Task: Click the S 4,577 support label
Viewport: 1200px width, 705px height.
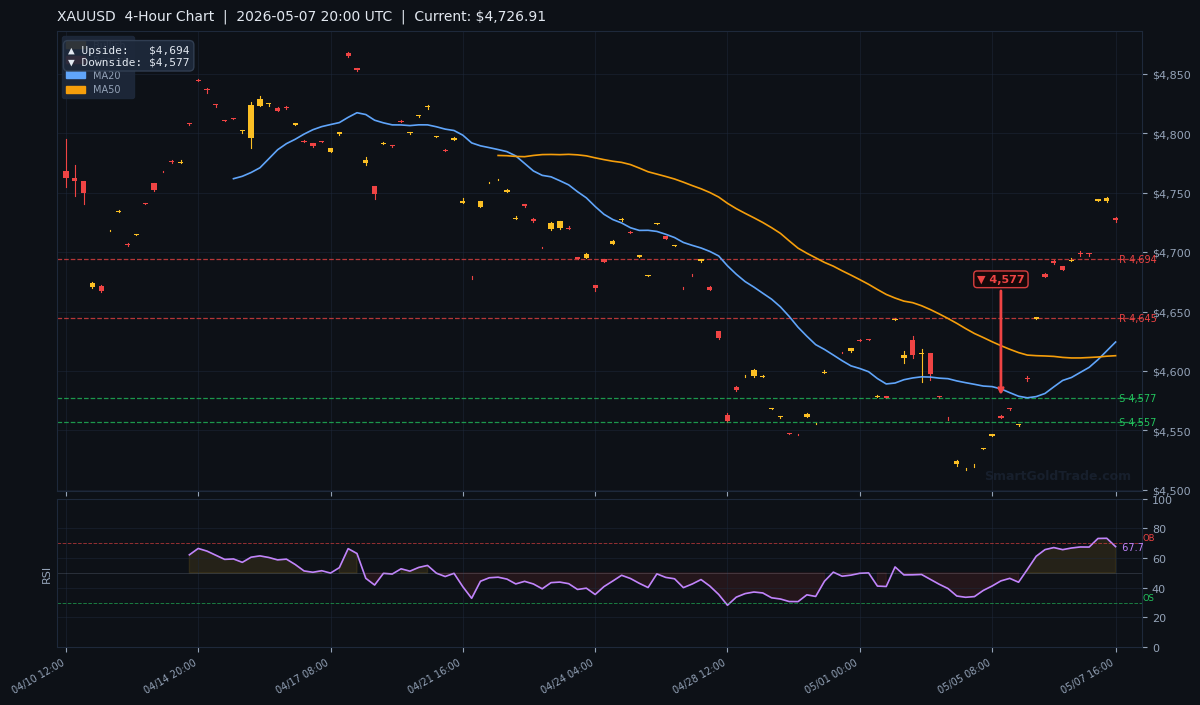Action: point(1137,399)
